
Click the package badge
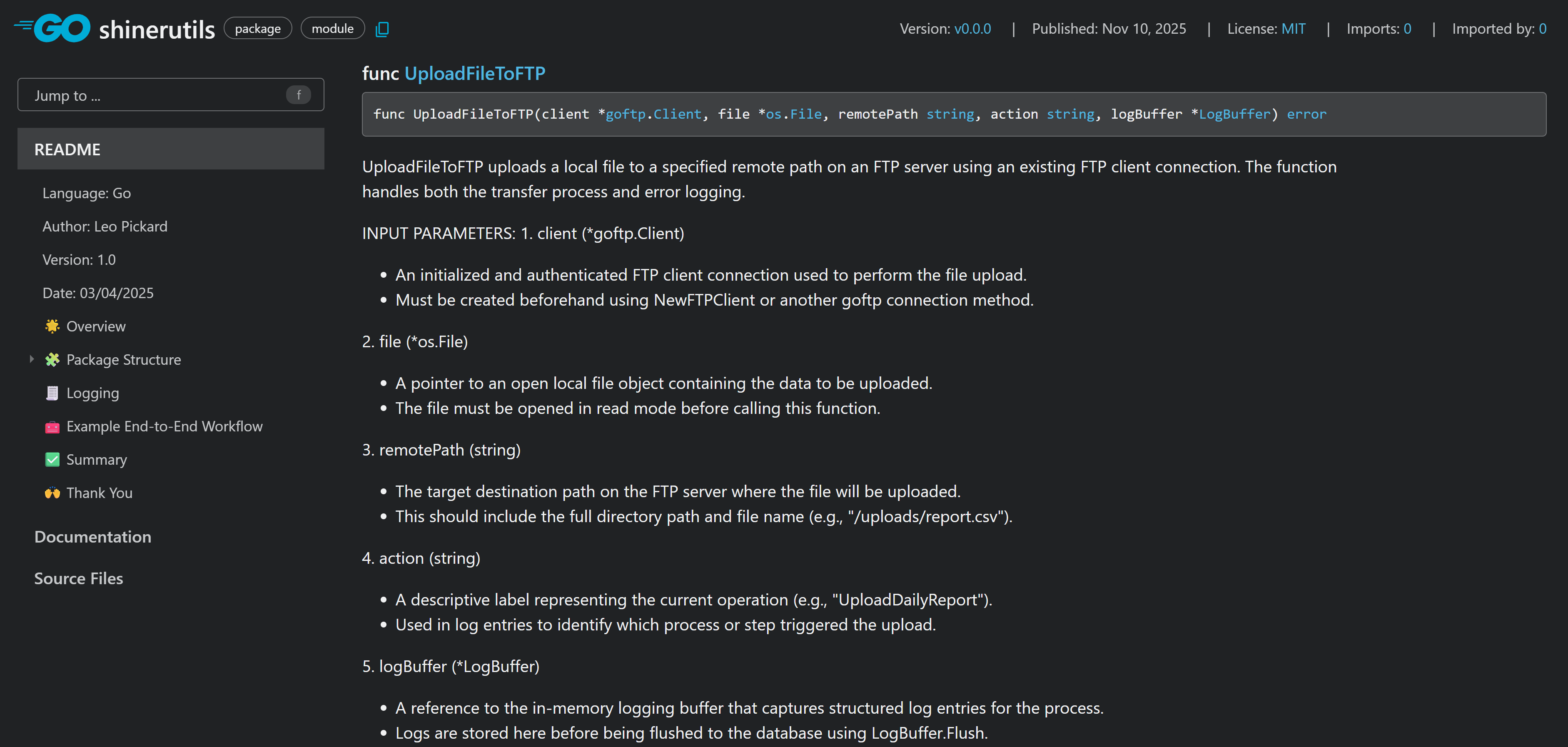coord(257,29)
